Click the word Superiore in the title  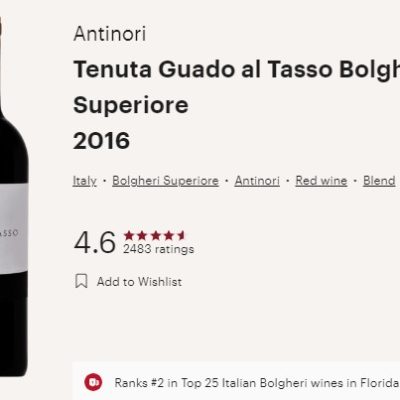click(x=131, y=105)
